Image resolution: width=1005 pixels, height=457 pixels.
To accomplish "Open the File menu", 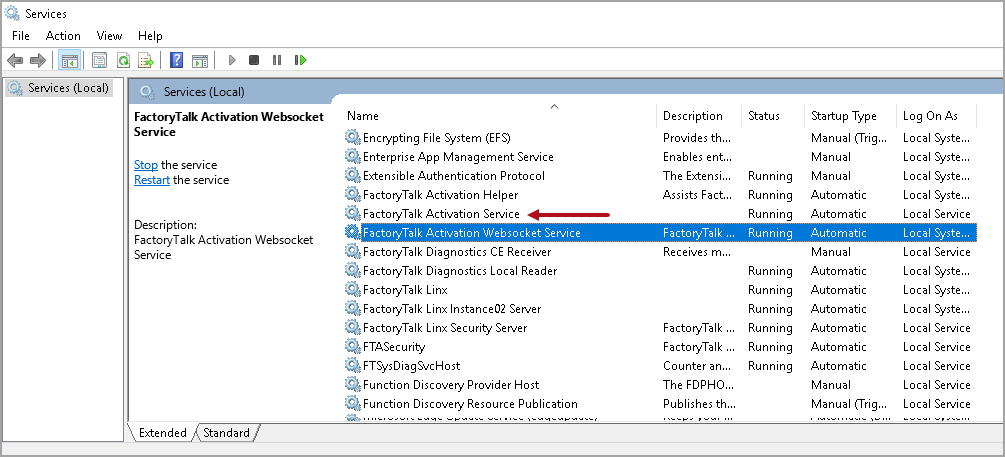I will point(21,36).
